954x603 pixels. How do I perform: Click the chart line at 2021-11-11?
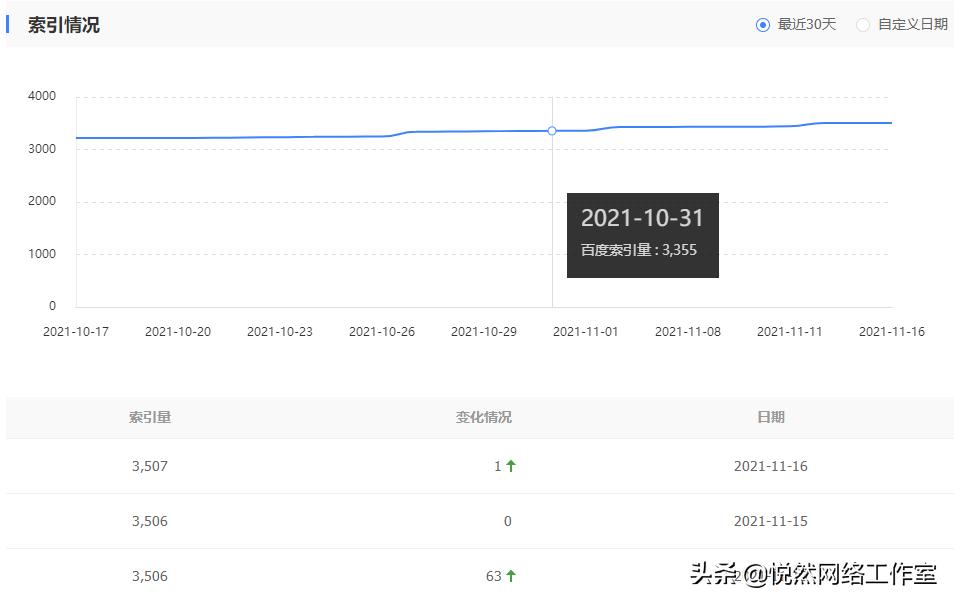point(791,123)
